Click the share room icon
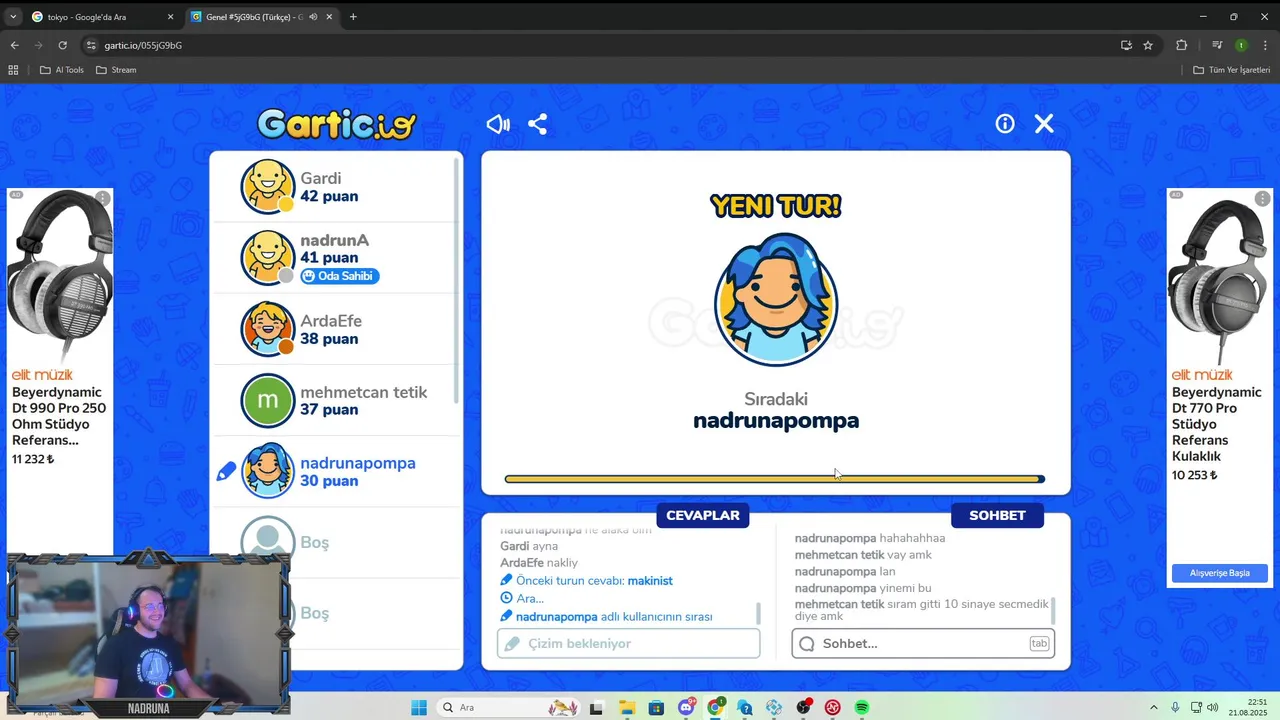This screenshot has width=1280, height=720. point(537,124)
